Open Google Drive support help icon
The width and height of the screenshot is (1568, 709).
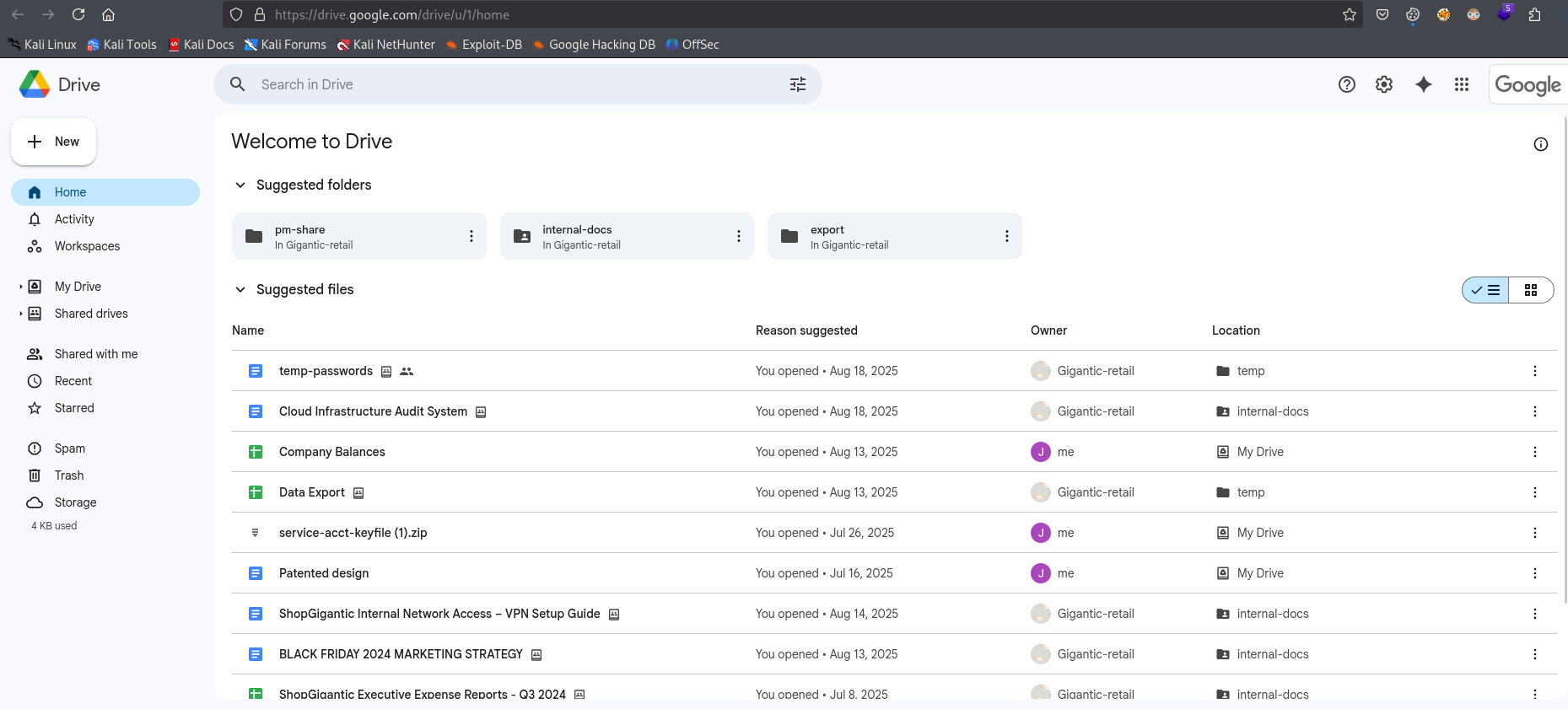[1347, 84]
